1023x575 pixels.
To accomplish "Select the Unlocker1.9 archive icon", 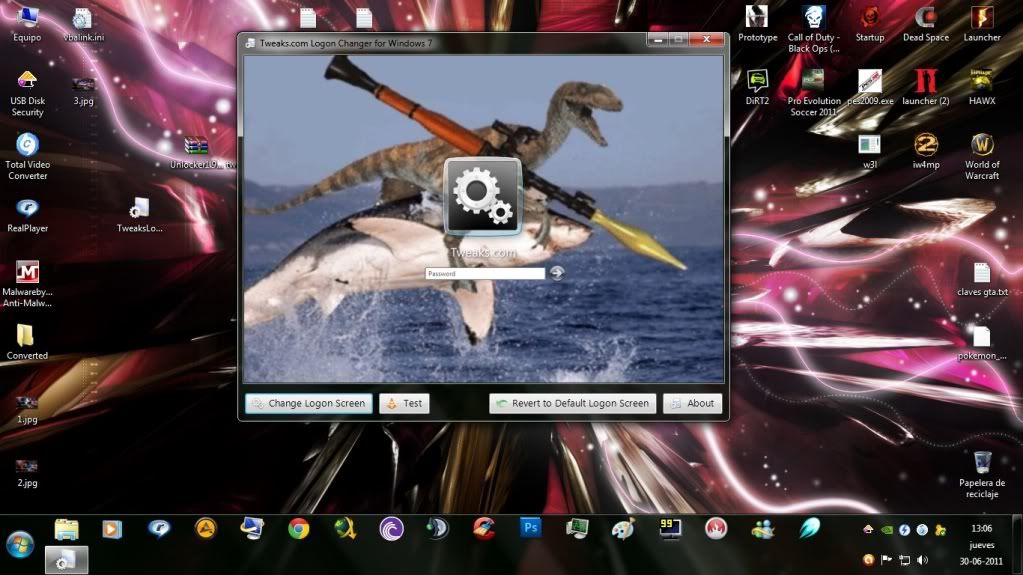I will coord(197,153).
